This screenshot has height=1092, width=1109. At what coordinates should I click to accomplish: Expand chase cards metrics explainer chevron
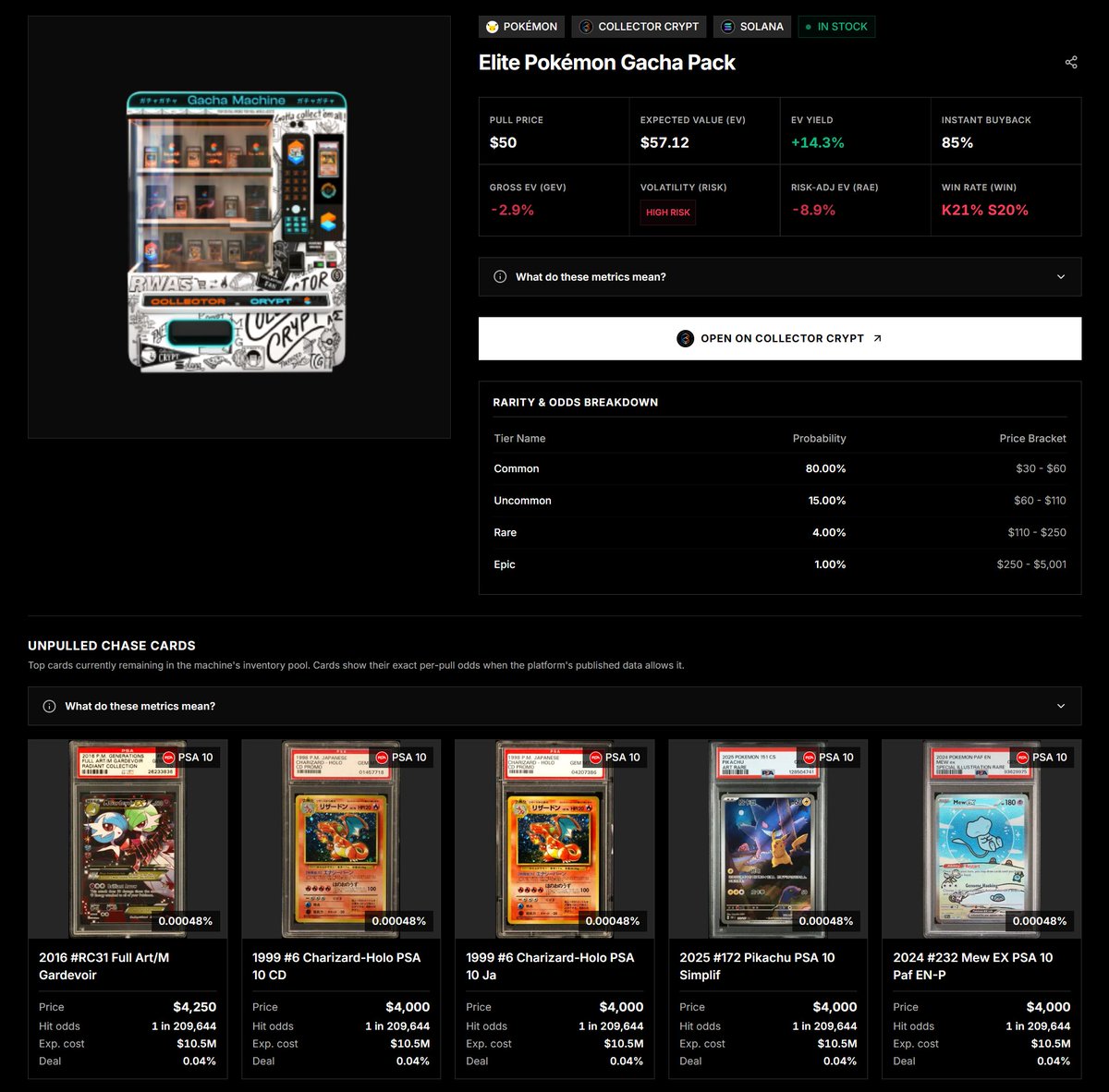[x=1061, y=706]
